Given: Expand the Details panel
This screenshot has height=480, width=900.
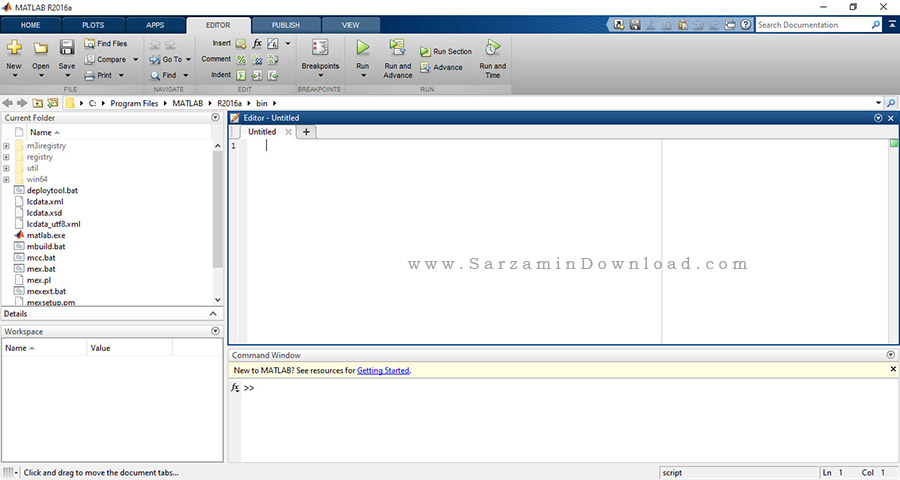Looking at the screenshot, I should 213,313.
